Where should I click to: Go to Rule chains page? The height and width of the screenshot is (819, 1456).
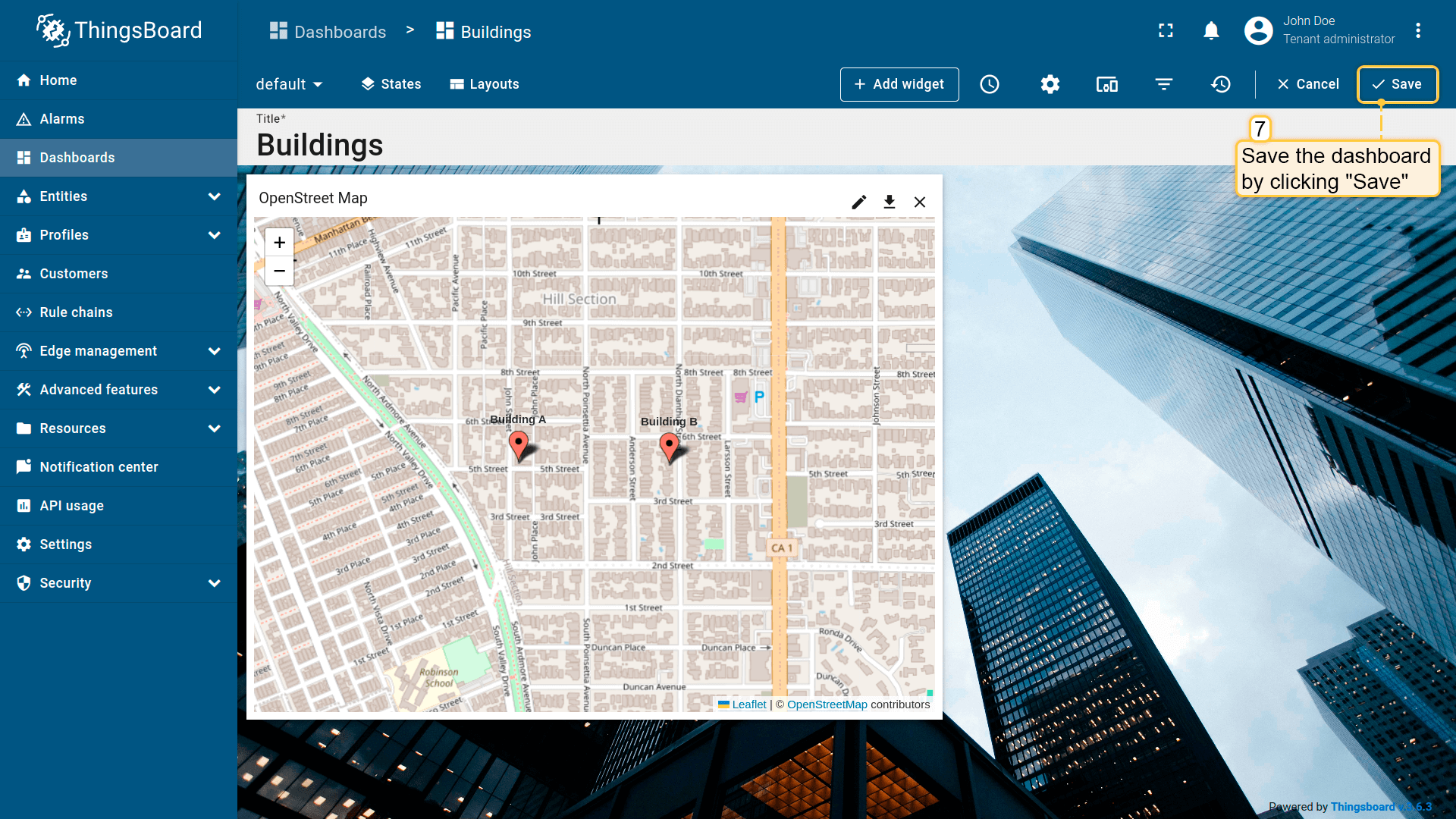(x=76, y=312)
